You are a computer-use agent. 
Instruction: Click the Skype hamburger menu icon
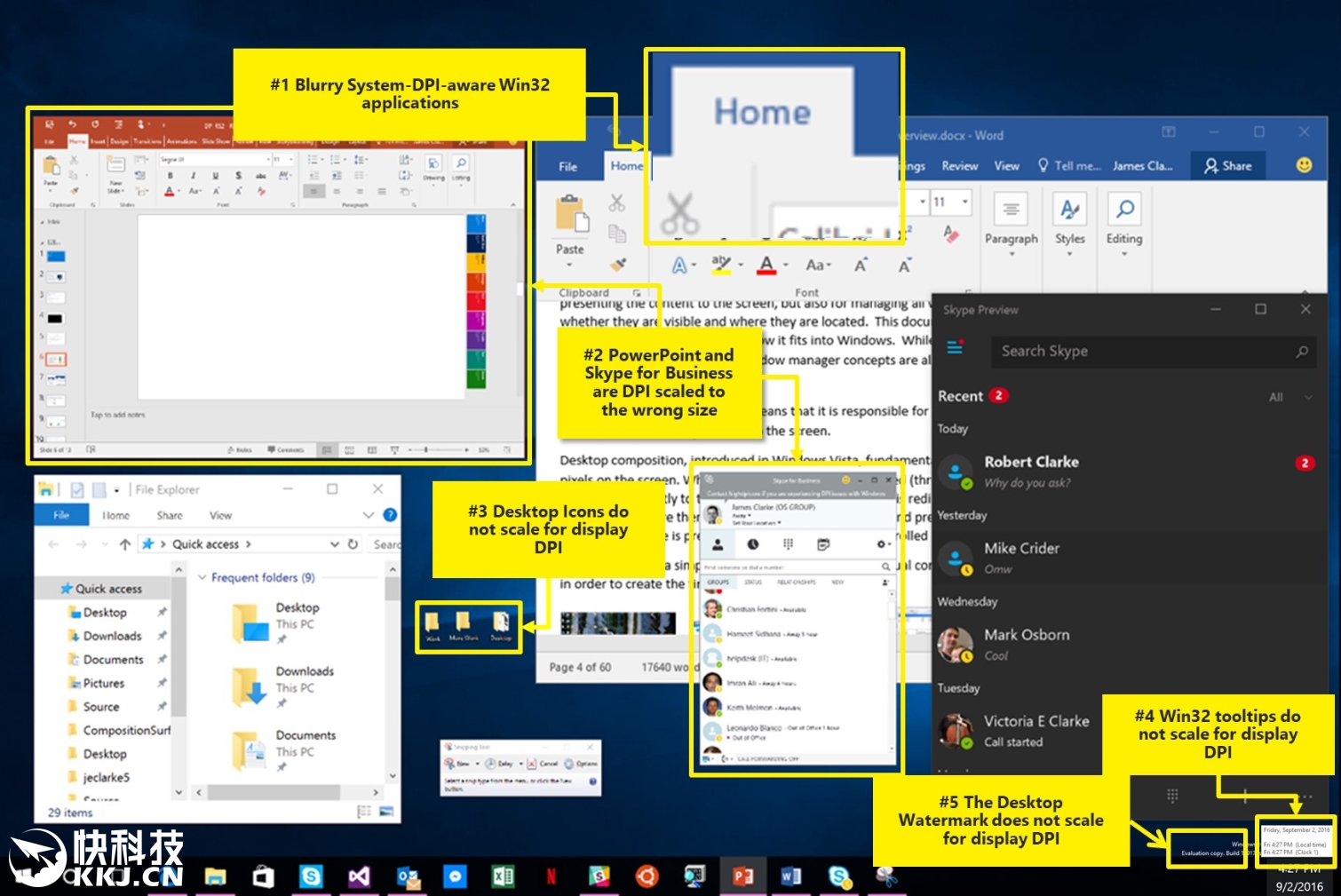pos(955,347)
